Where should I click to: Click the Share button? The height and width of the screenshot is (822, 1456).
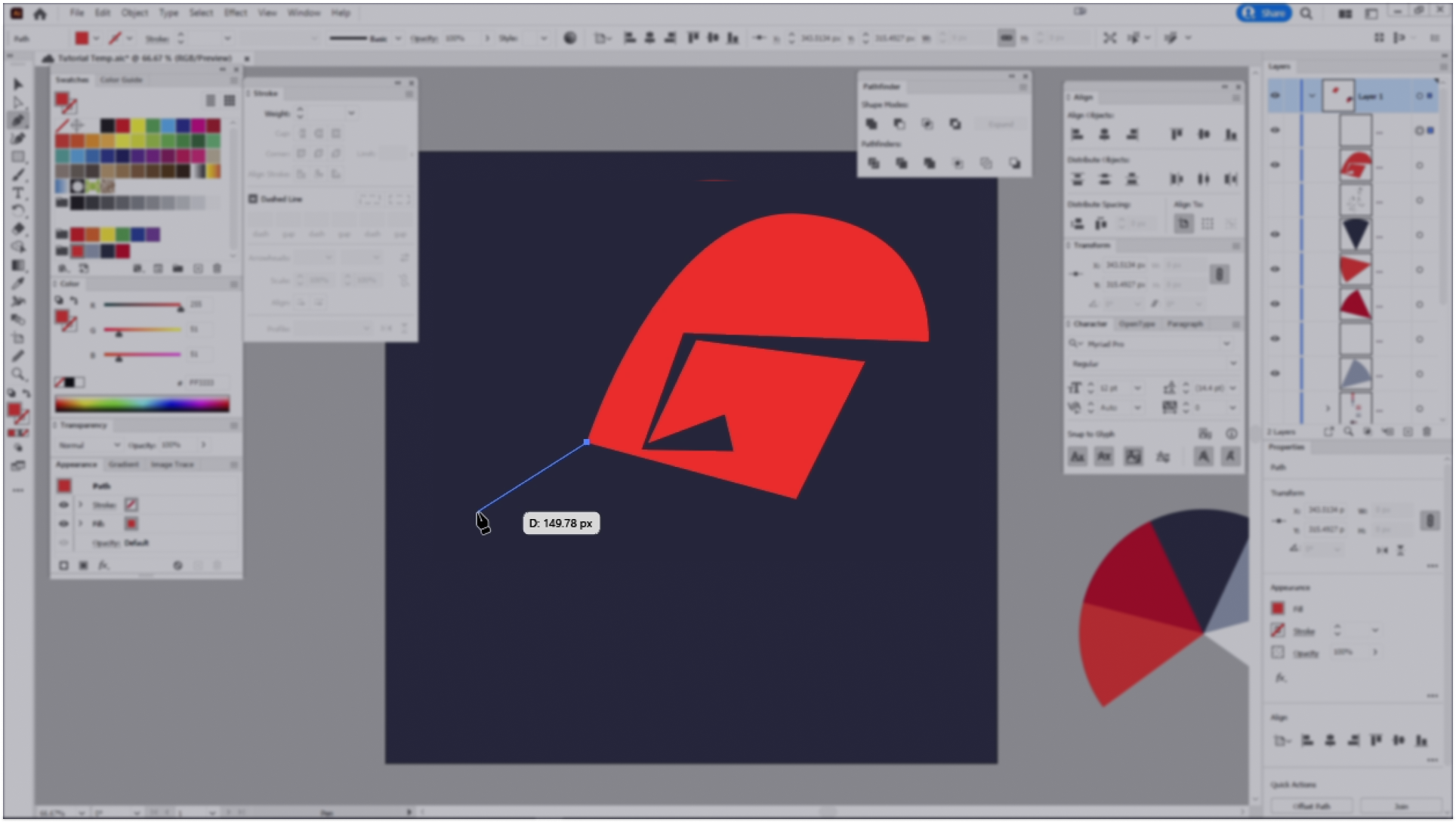coord(1264,13)
